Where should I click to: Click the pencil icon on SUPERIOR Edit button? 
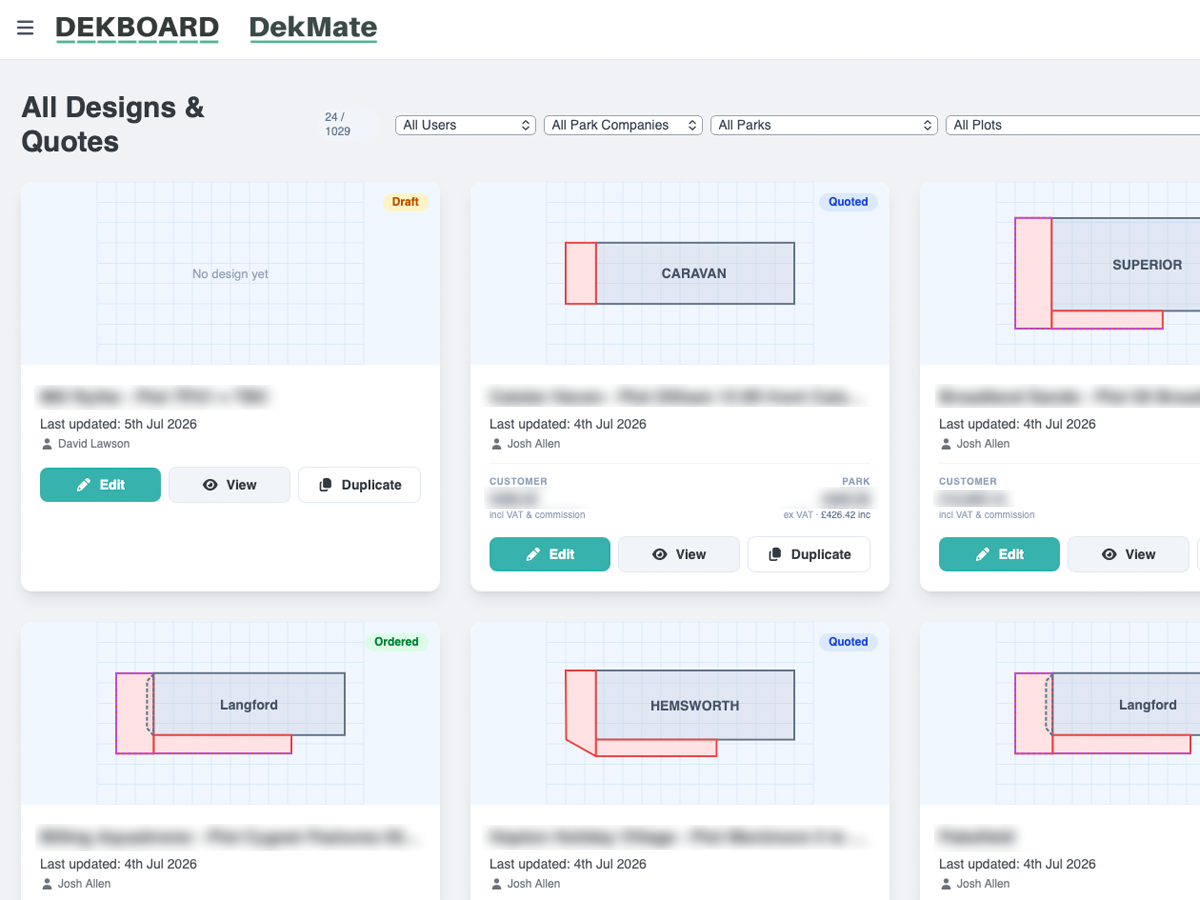pyautogui.click(x=983, y=554)
